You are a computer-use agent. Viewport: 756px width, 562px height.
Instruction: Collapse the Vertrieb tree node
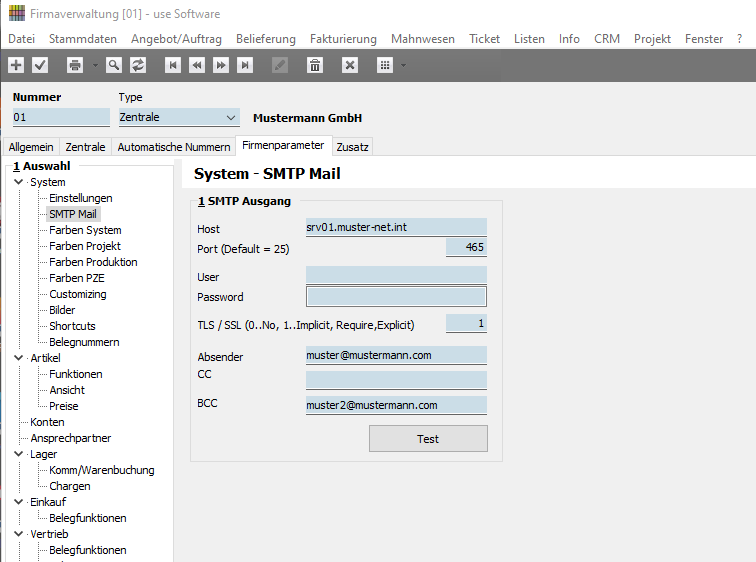point(18,534)
